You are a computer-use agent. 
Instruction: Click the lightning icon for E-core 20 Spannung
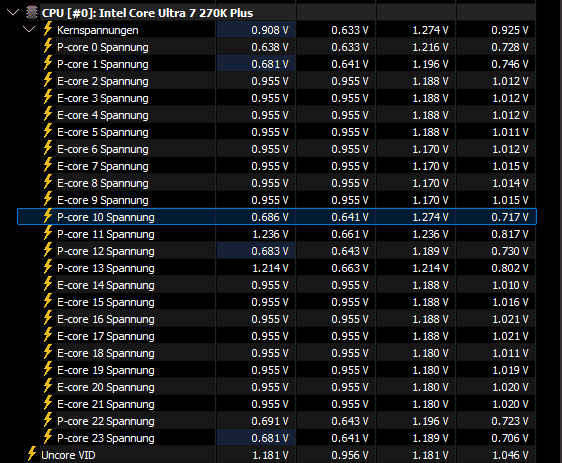48,386
